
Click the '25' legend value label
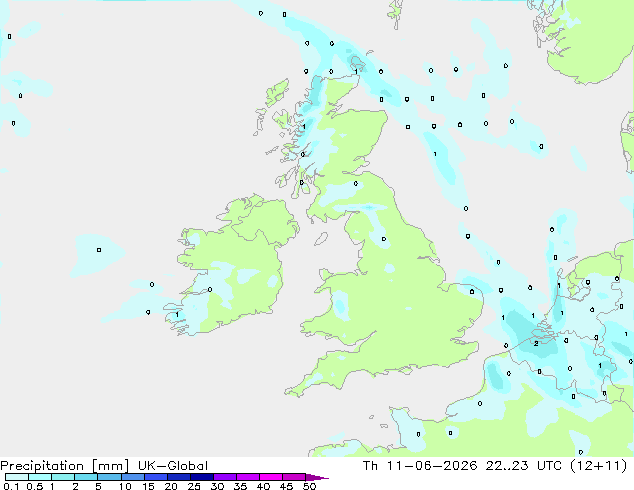point(194,486)
